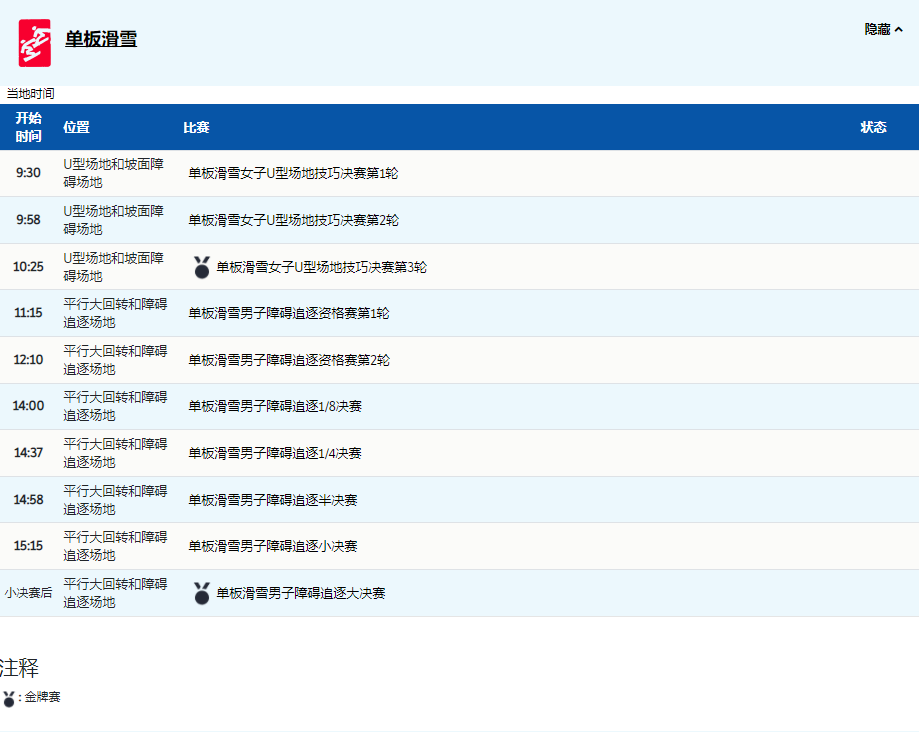Image resolution: width=919 pixels, height=732 pixels.
Task: Click the 开始时间 column header
Action: click(29, 127)
